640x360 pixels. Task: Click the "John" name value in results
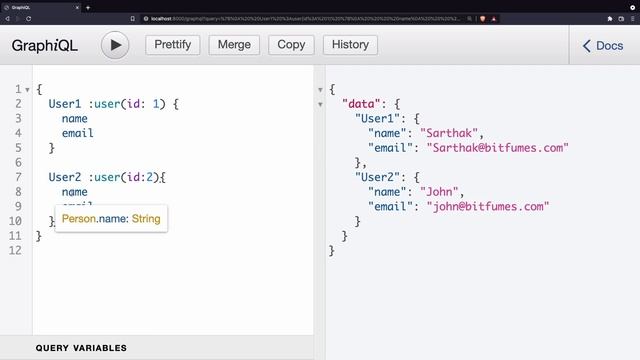440,192
